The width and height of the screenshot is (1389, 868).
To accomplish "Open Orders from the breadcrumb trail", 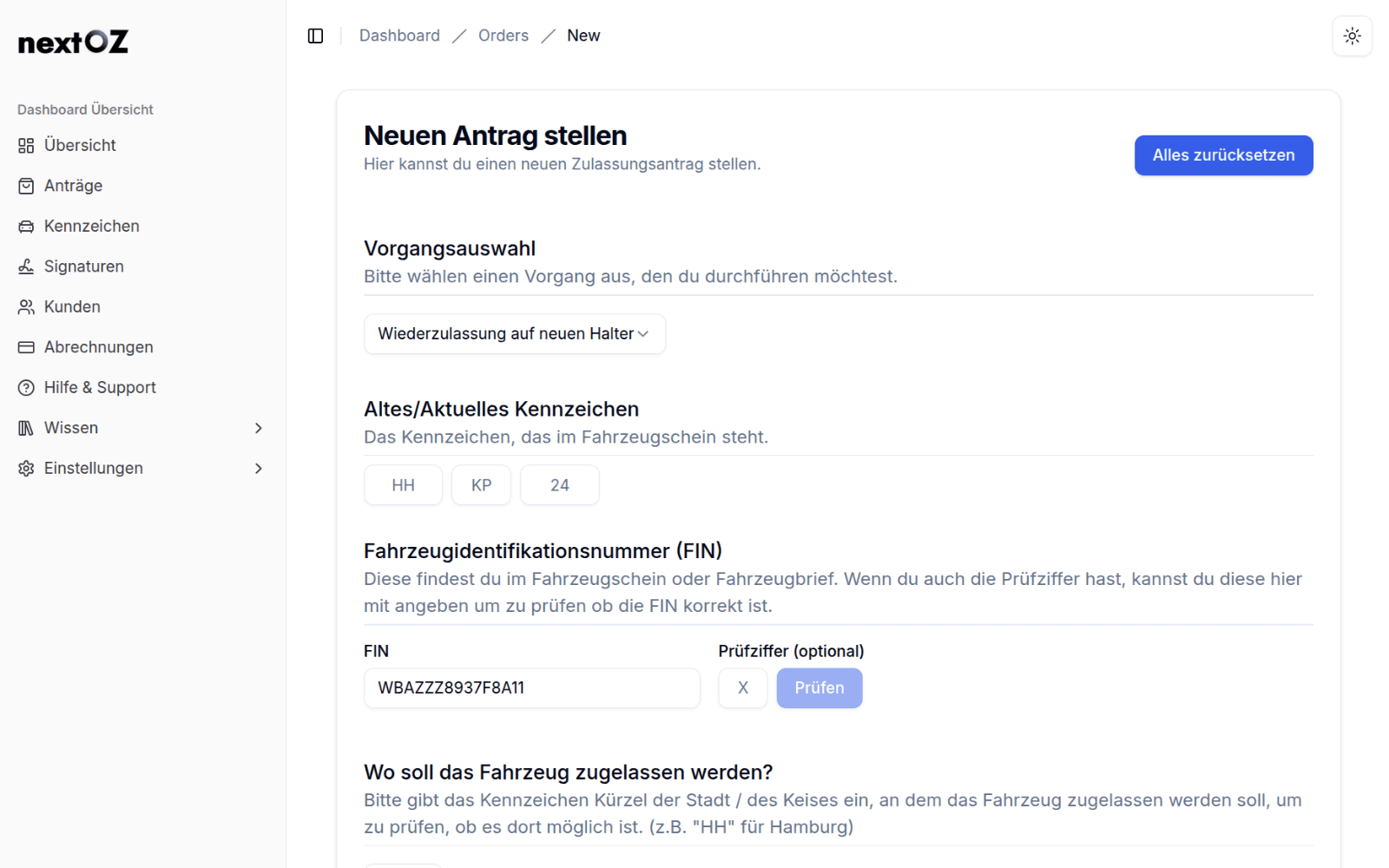I will [503, 35].
